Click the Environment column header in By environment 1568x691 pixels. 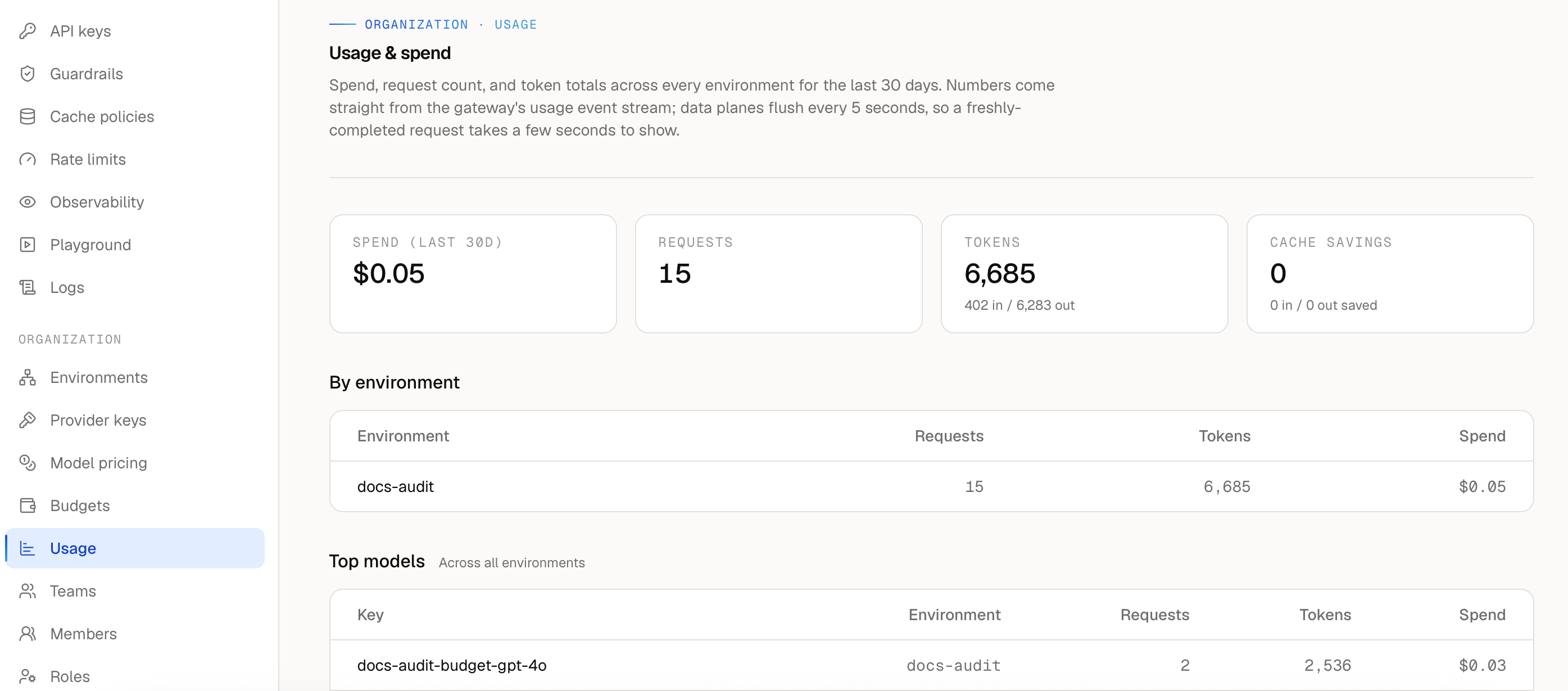coord(403,435)
